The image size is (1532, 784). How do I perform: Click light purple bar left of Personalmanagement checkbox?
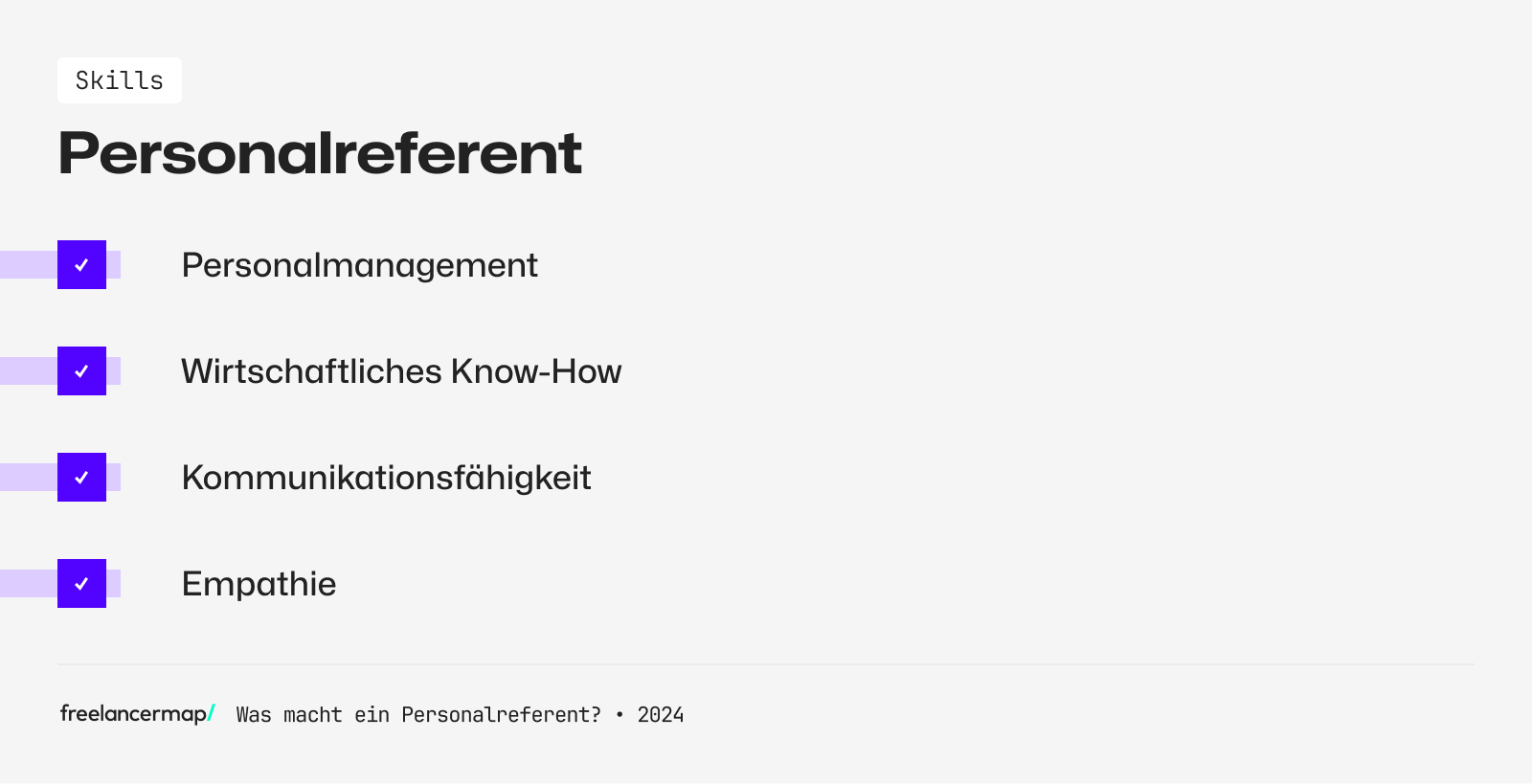(28, 265)
